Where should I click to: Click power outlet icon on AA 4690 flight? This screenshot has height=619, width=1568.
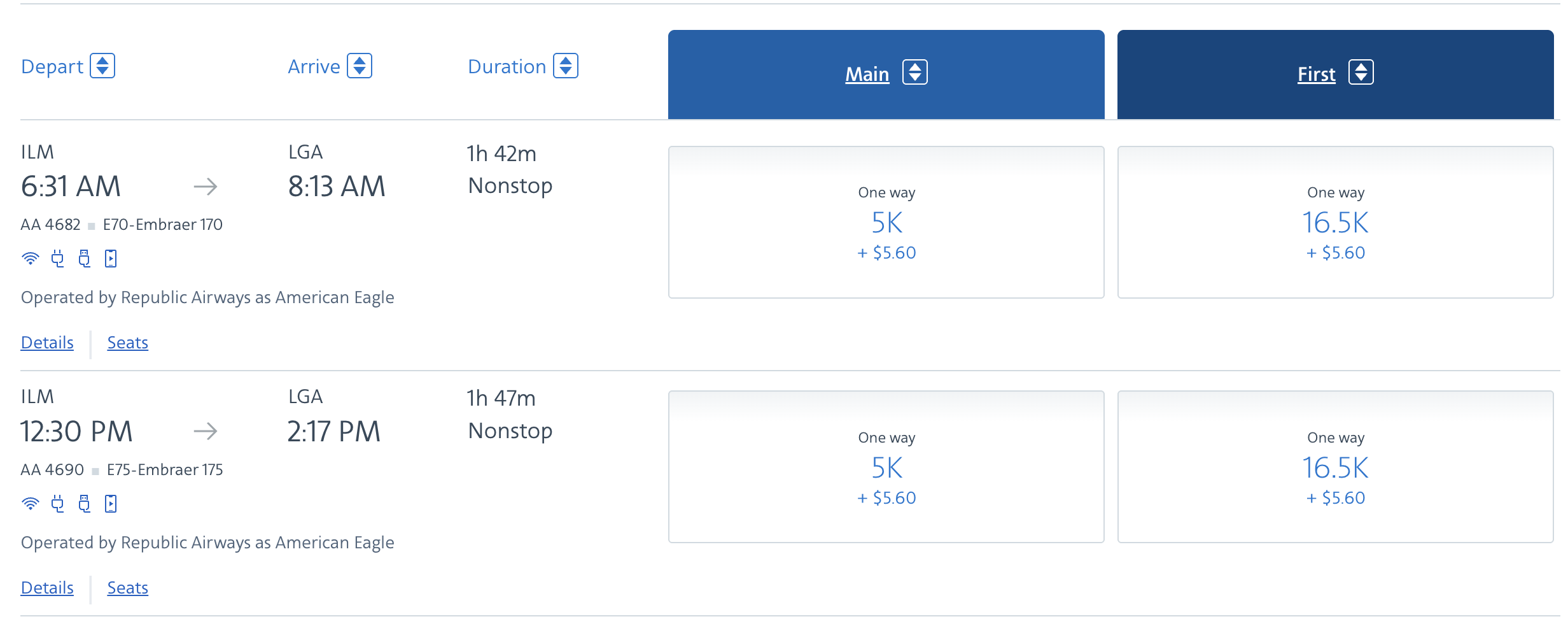click(58, 504)
